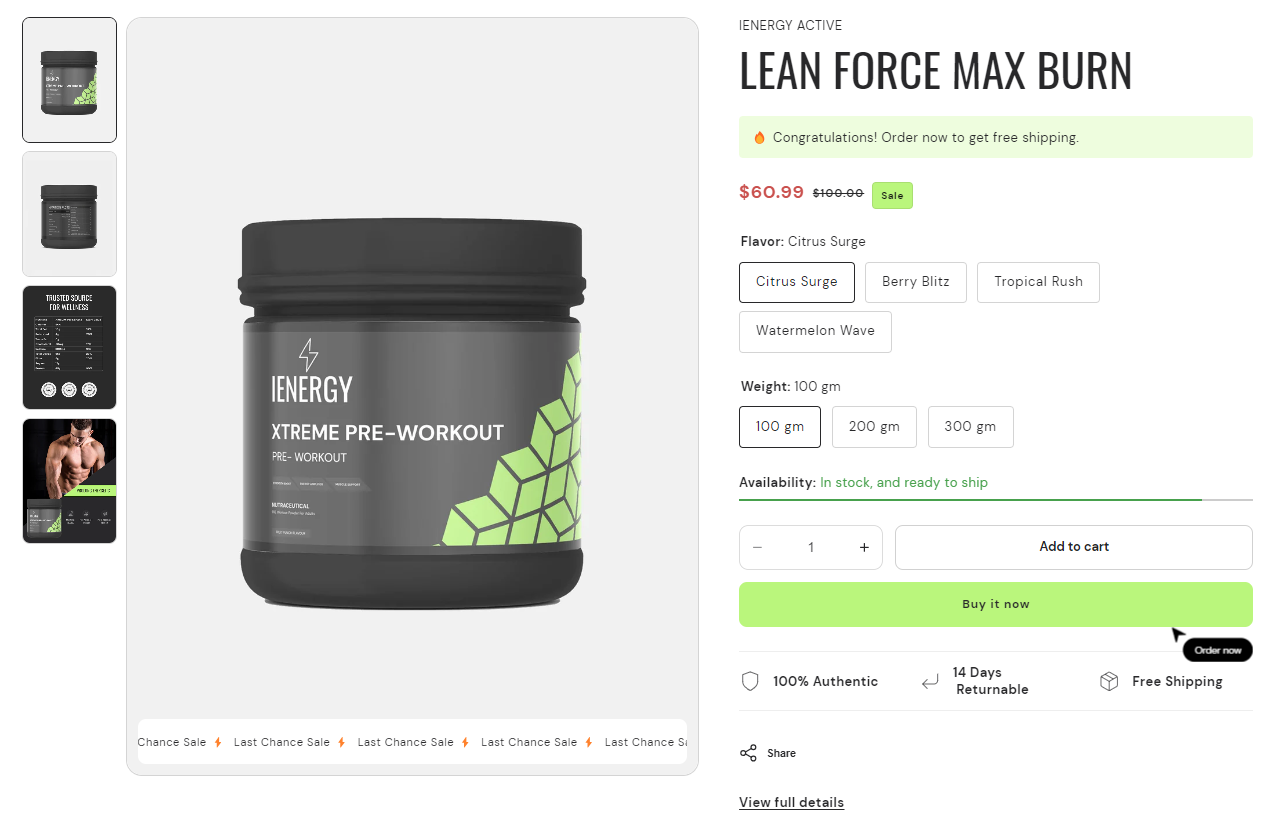Screen dimensions: 1264x823
Task: Click the stock availability progress bar
Action: [x=996, y=499]
